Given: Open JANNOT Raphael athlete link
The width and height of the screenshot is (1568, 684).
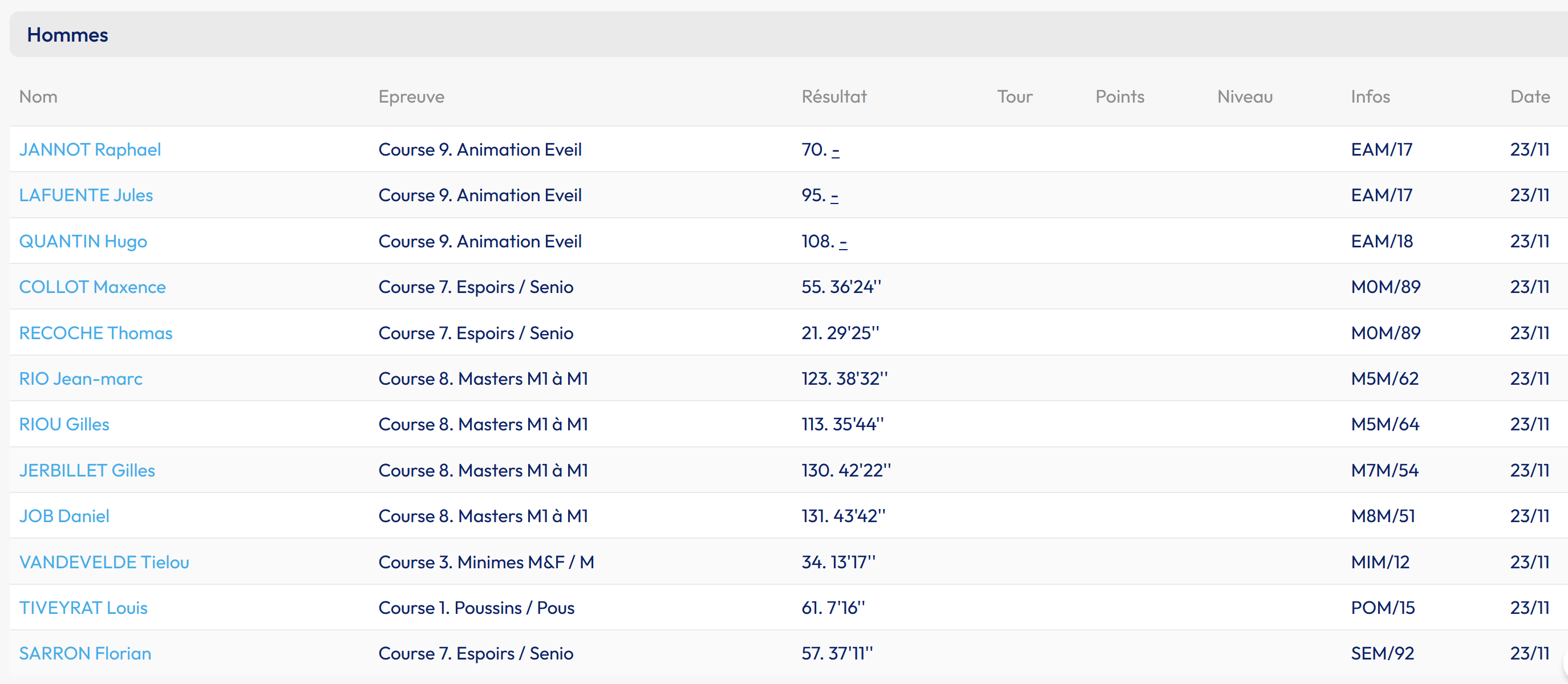Looking at the screenshot, I should (x=90, y=150).
